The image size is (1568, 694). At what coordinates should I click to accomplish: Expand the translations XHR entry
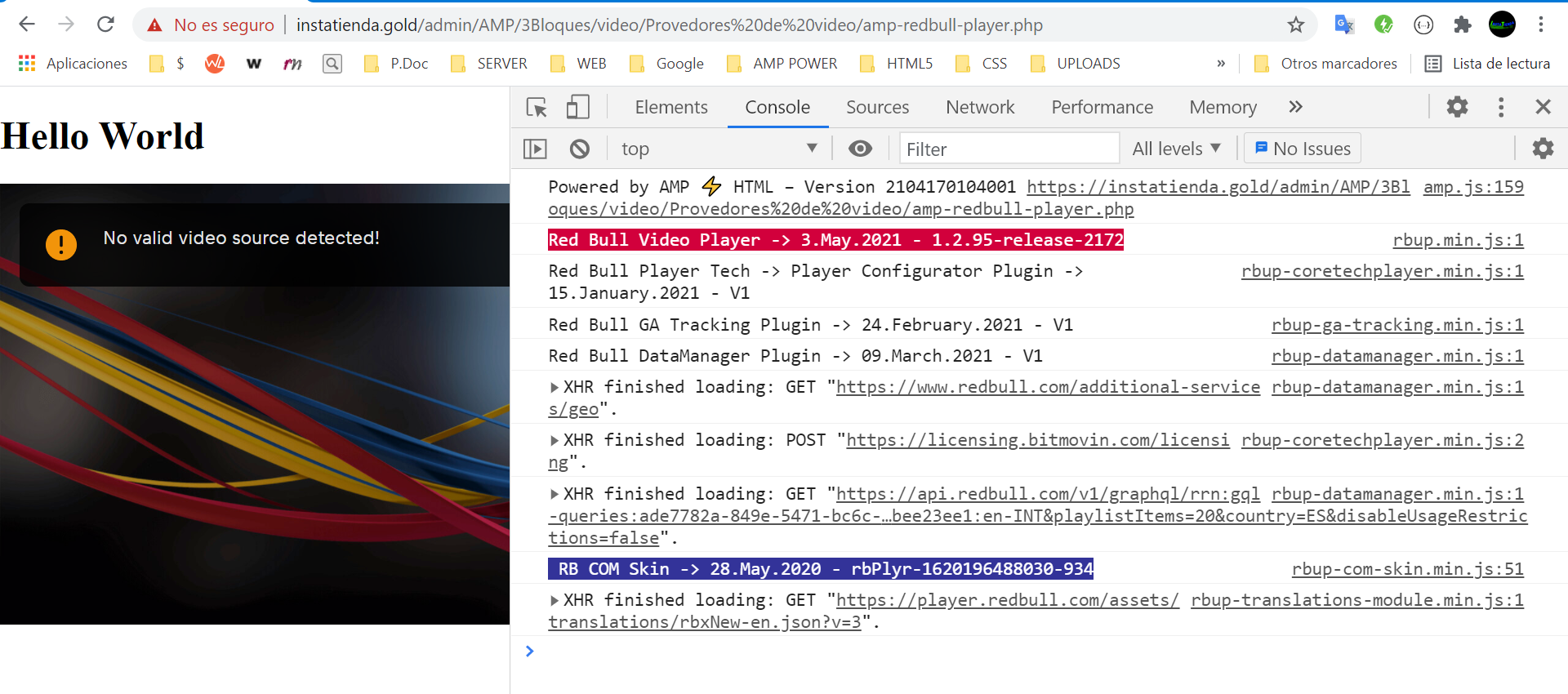[x=555, y=600]
